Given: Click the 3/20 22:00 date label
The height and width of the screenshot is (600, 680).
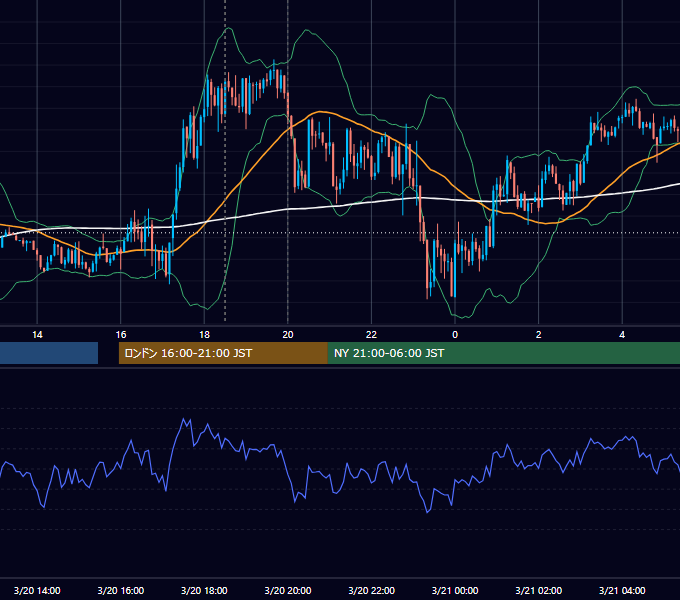Looking at the screenshot, I should (372, 590).
